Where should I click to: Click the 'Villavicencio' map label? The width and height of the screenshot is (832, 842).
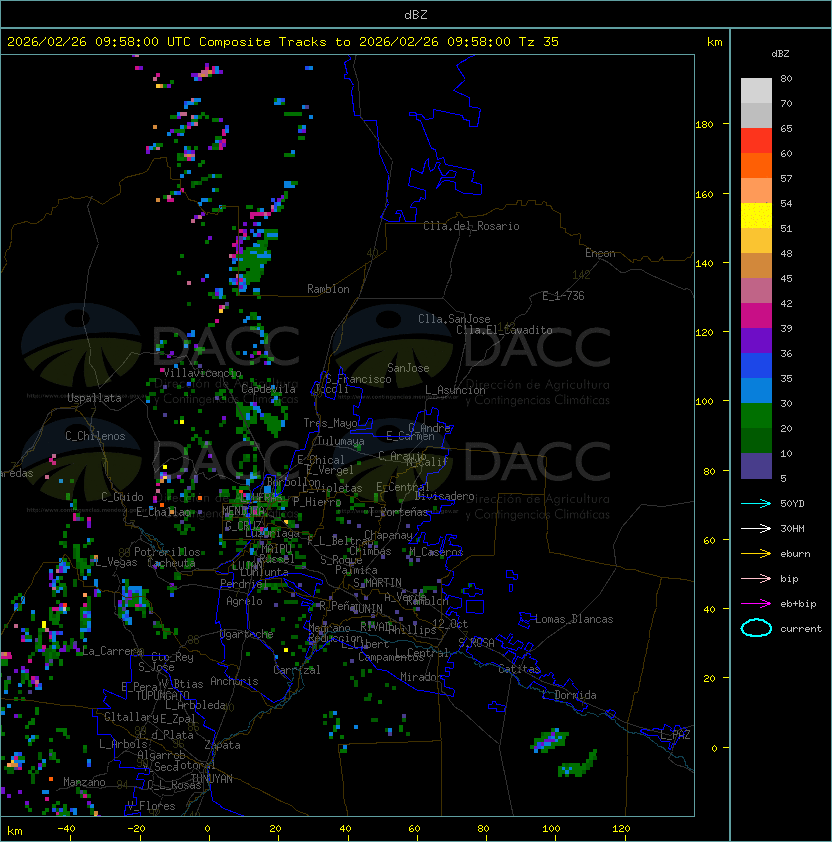[202, 373]
